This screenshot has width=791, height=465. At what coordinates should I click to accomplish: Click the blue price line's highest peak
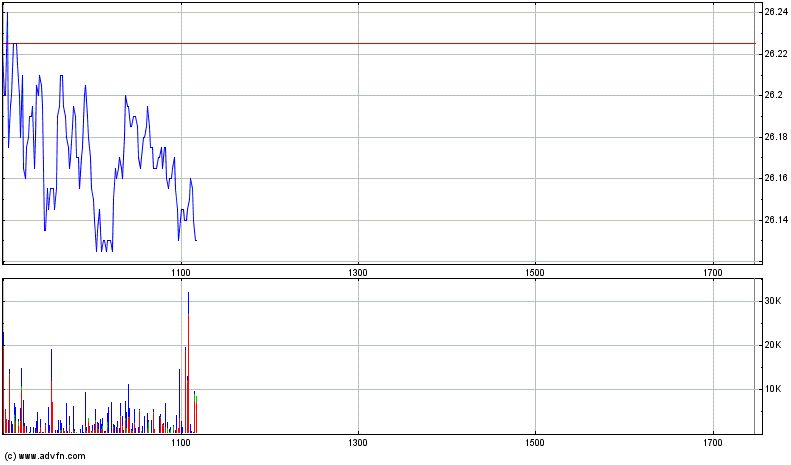coord(7,13)
